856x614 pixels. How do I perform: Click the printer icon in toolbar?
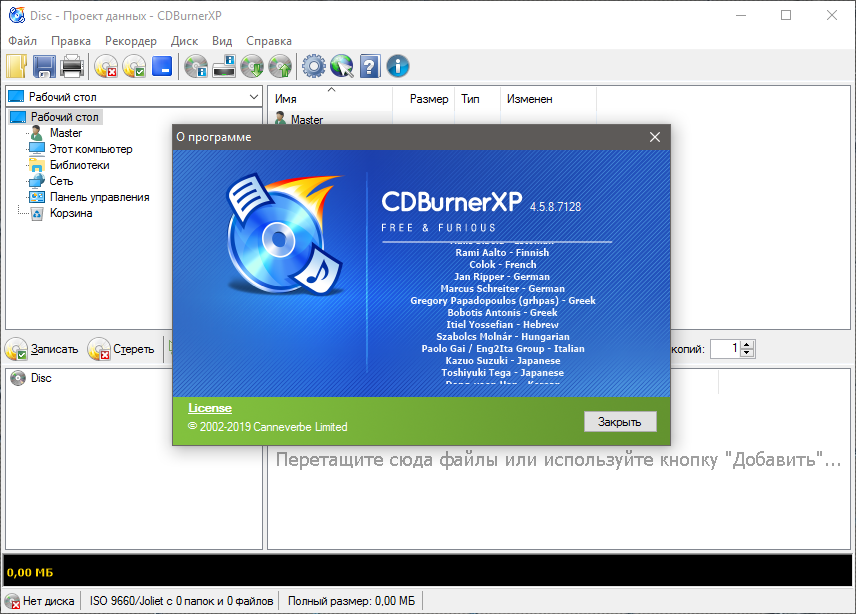click(x=72, y=67)
